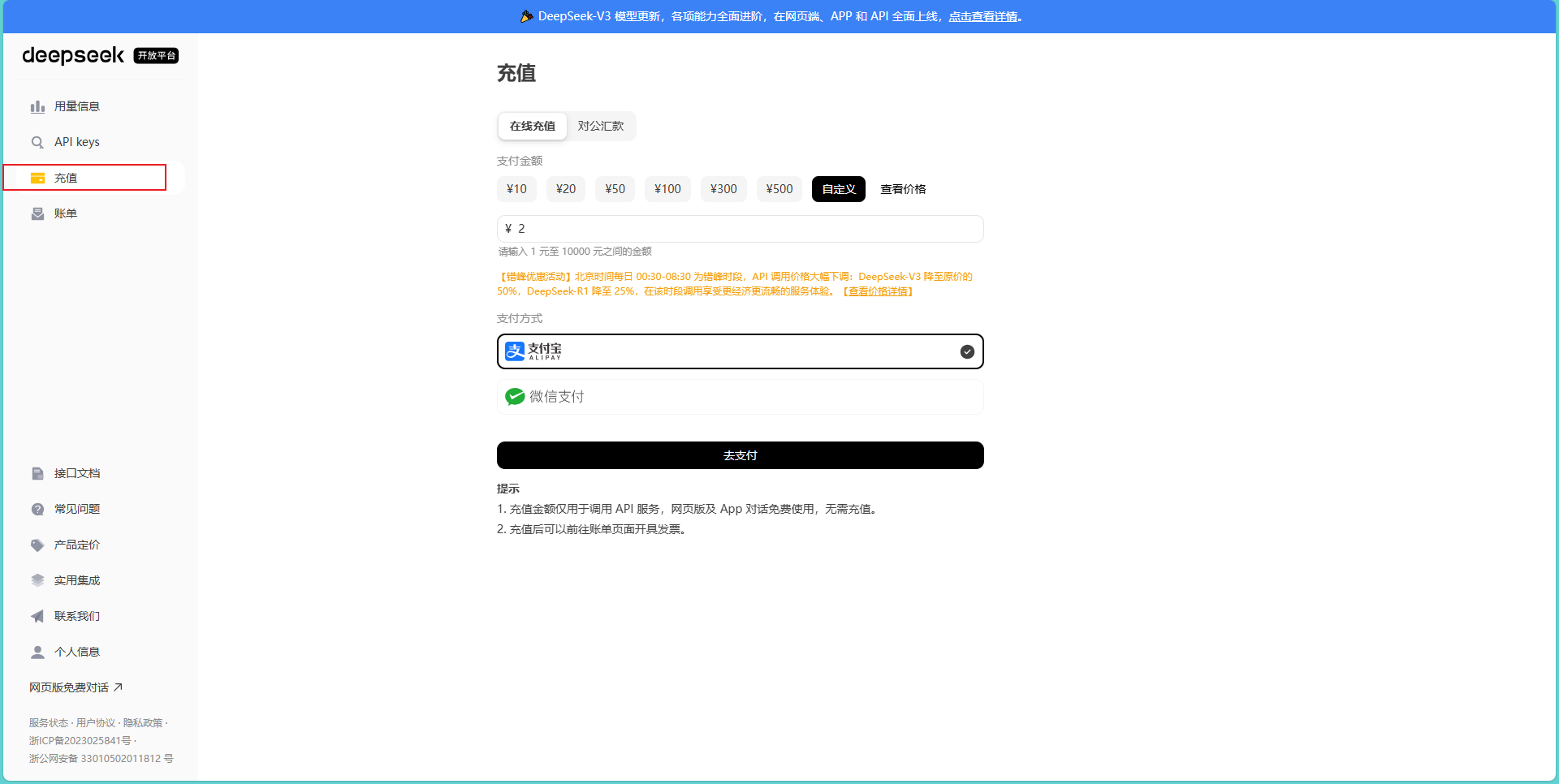Click the 充值 recharge sidebar icon
This screenshot has height=784, width=1559.
37,177
